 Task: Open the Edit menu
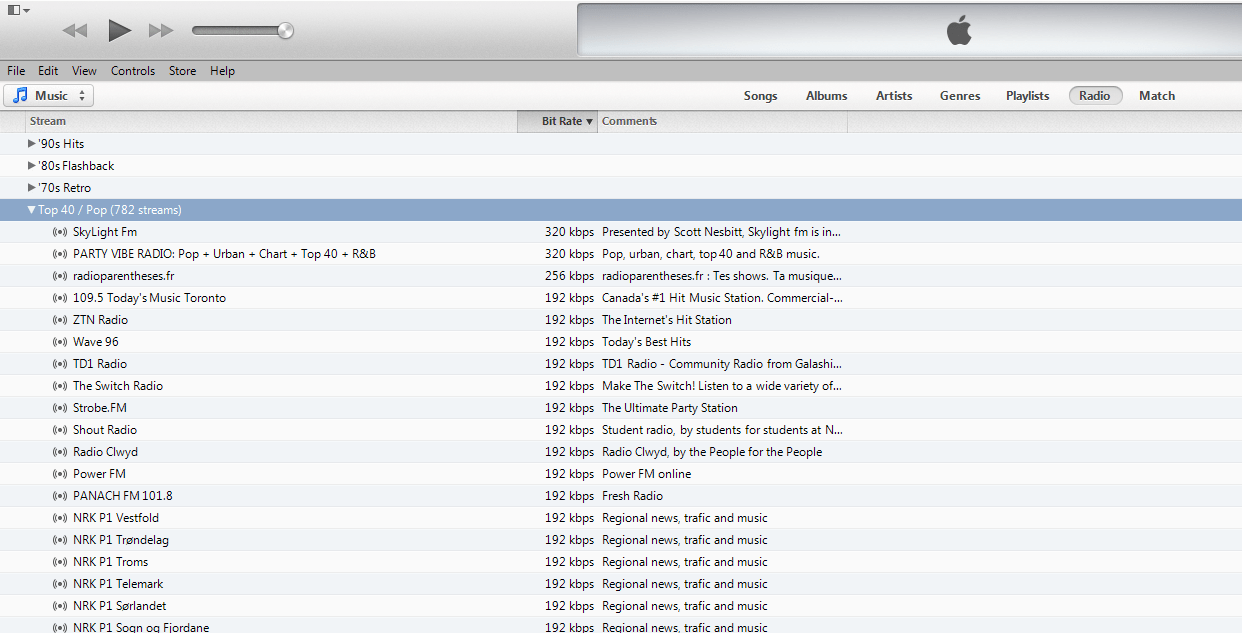[x=48, y=71]
